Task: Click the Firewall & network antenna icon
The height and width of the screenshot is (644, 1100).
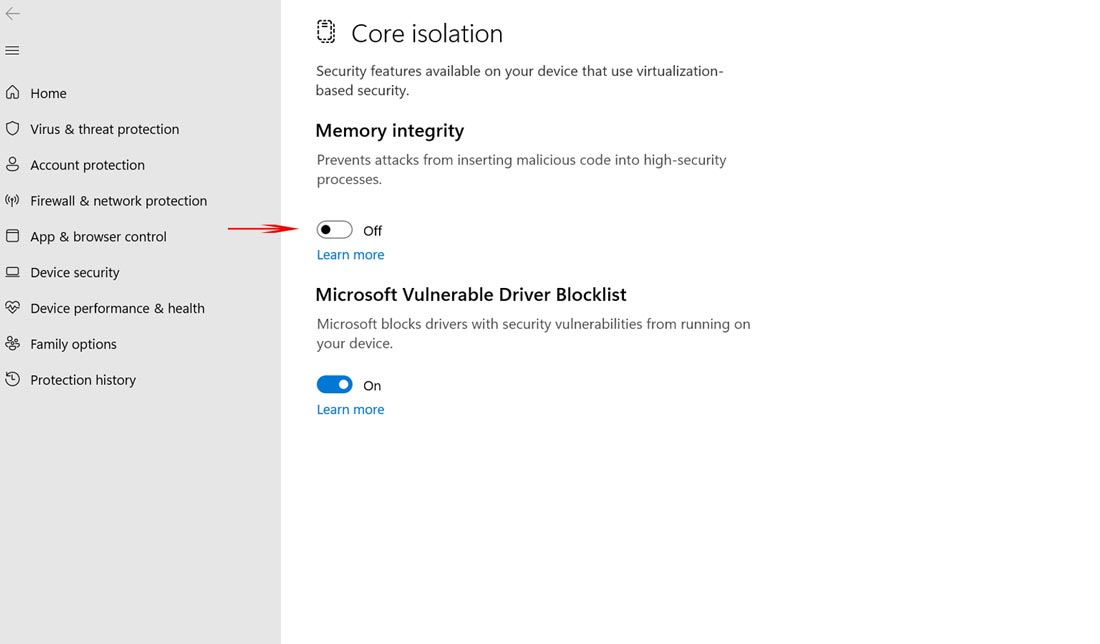Action: (x=13, y=201)
